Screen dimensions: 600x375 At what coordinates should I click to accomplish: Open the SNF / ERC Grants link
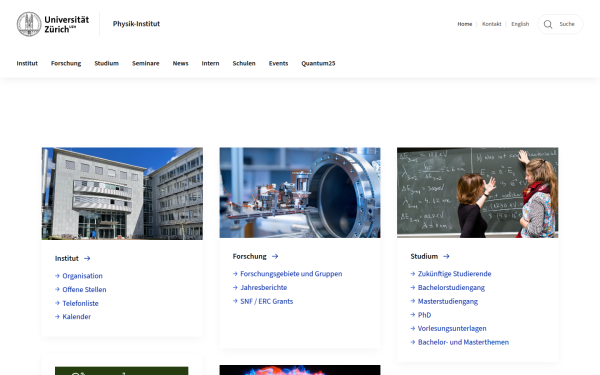266,302
